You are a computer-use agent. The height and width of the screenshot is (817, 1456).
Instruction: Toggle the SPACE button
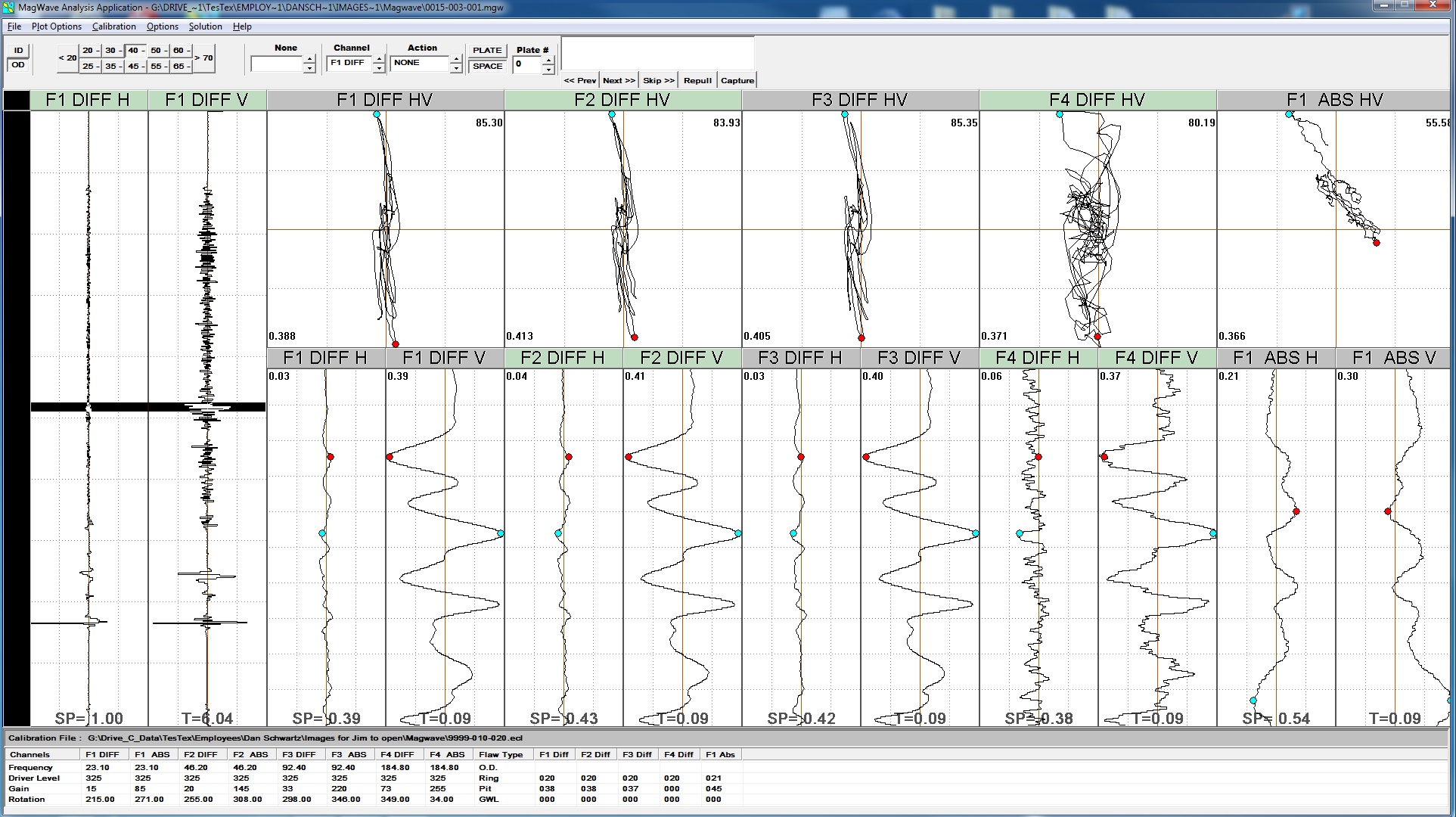tap(487, 66)
